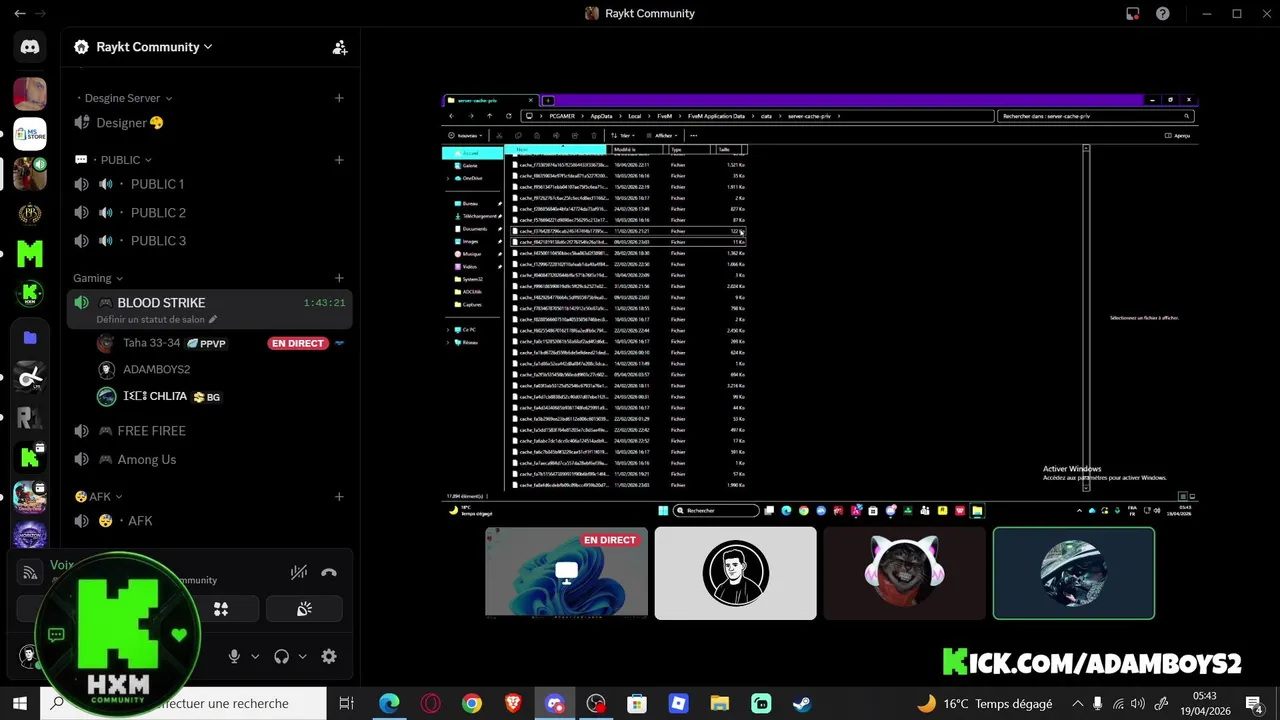Disconnect from voice with the hang-up icon
Screen dimensions: 1280x720
(329, 572)
